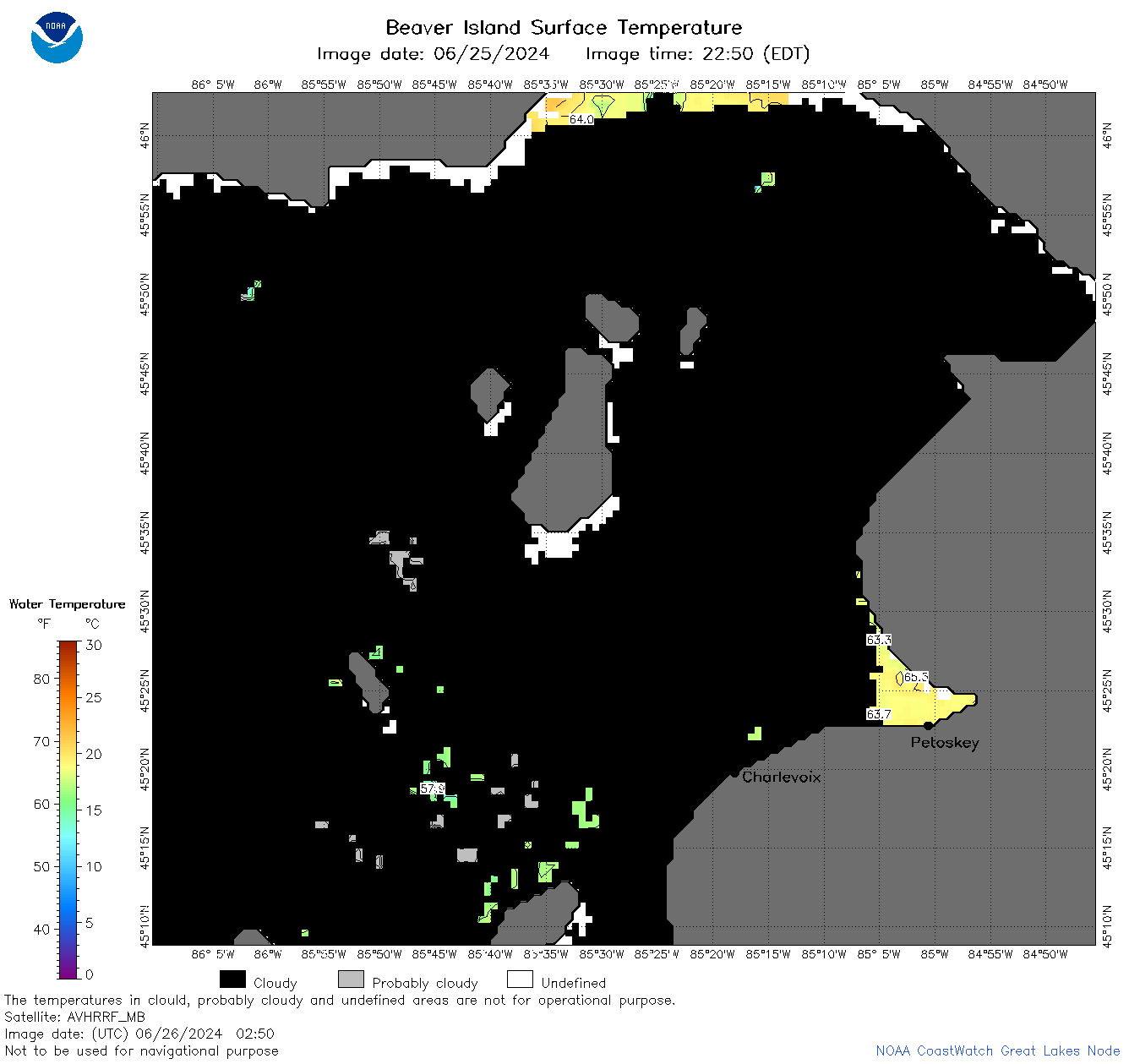Open NOAA CoastWatch Great Lakes Node link

(997, 1050)
